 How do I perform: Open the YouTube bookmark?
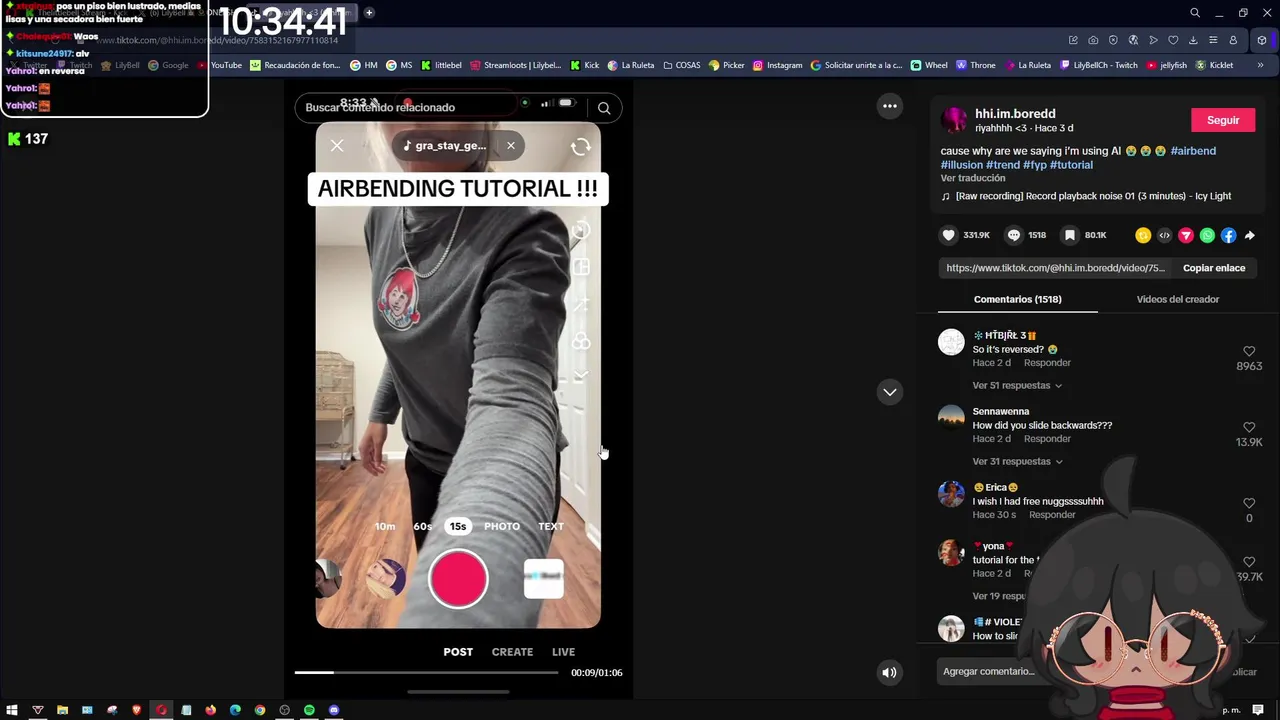coord(220,65)
